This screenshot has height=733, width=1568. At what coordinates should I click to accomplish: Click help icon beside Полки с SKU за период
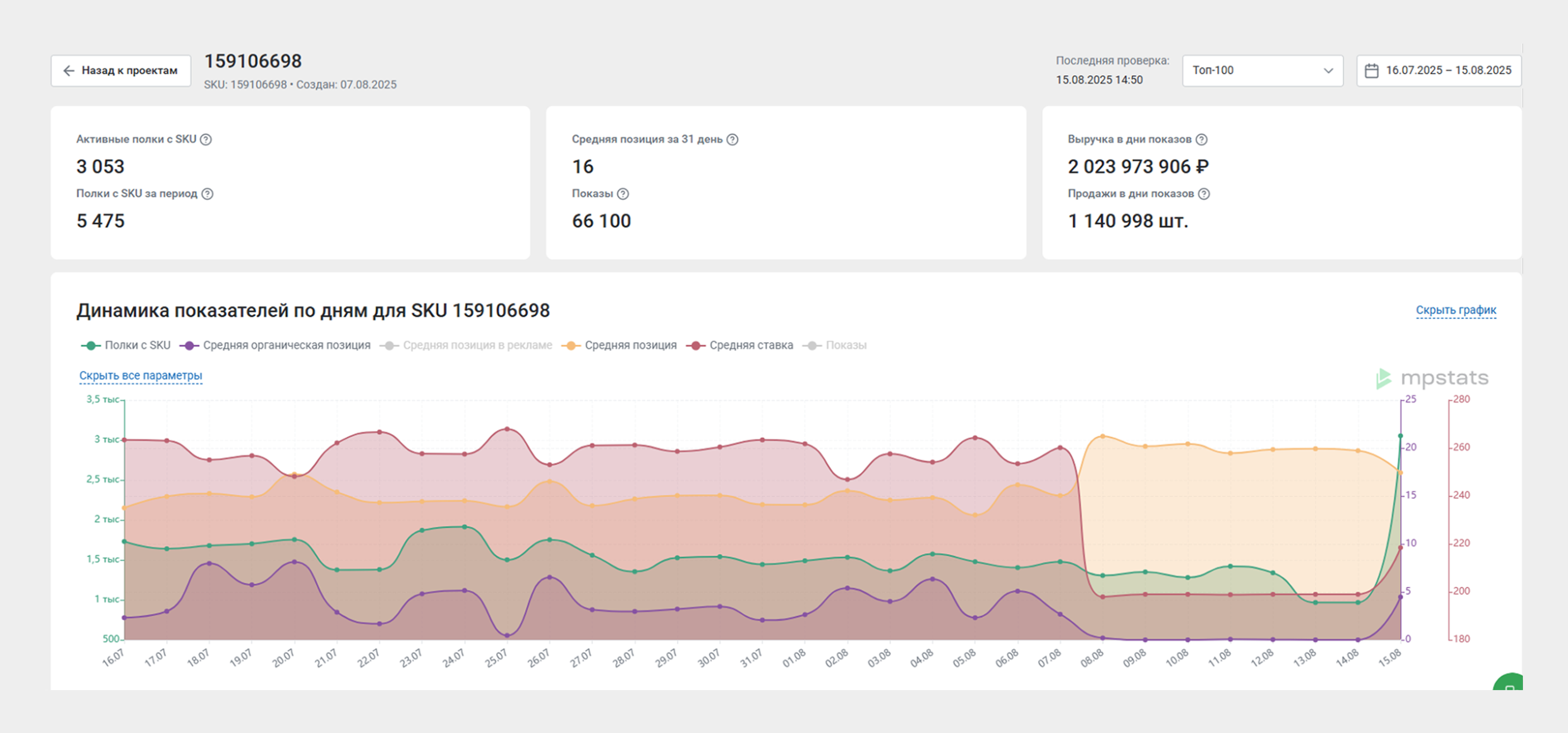pyautogui.click(x=207, y=193)
